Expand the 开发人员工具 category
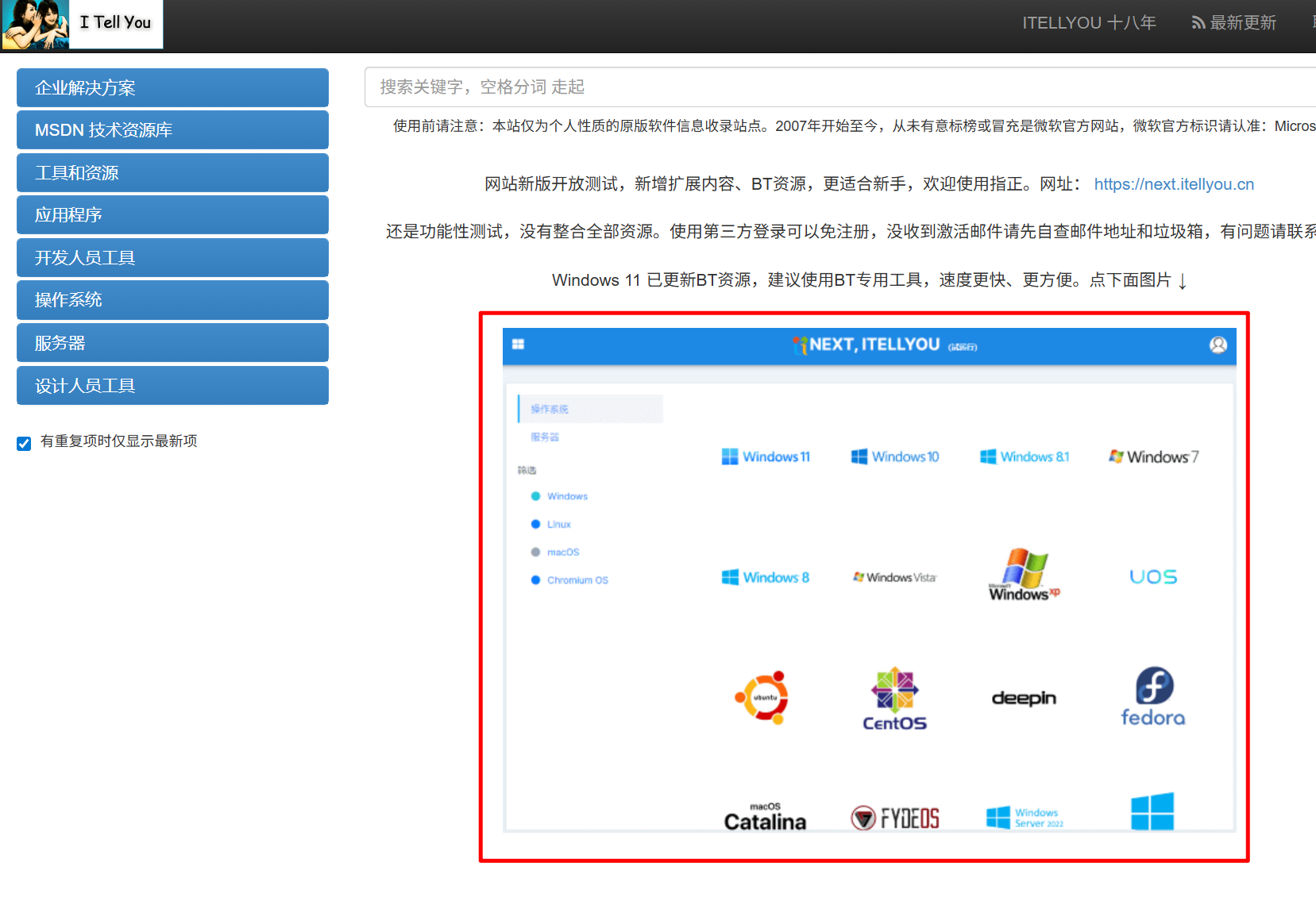 pyautogui.click(x=172, y=257)
